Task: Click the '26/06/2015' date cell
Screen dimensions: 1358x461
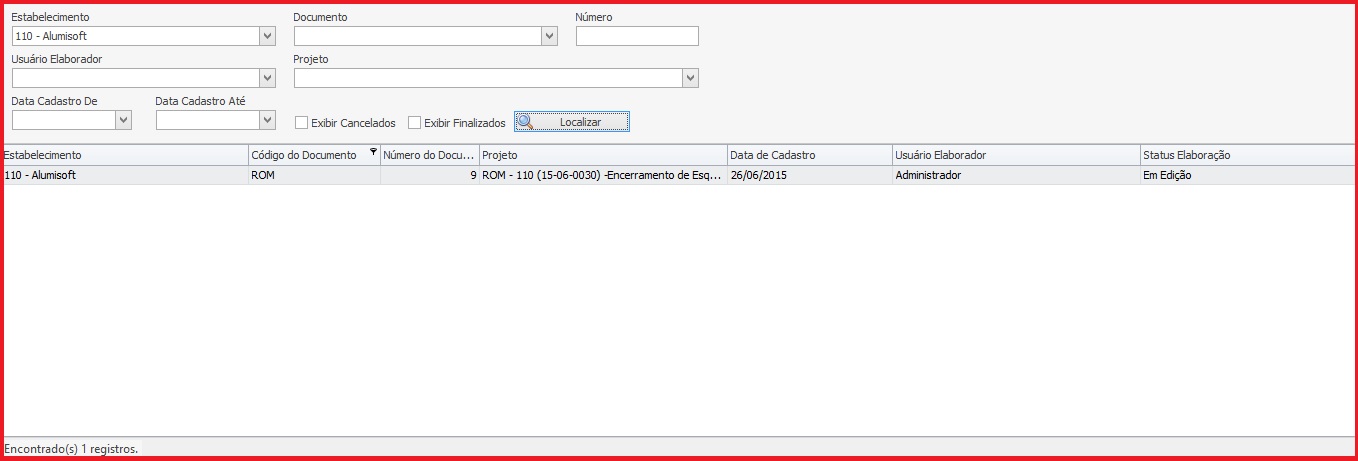Action: pyautogui.click(x=810, y=175)
